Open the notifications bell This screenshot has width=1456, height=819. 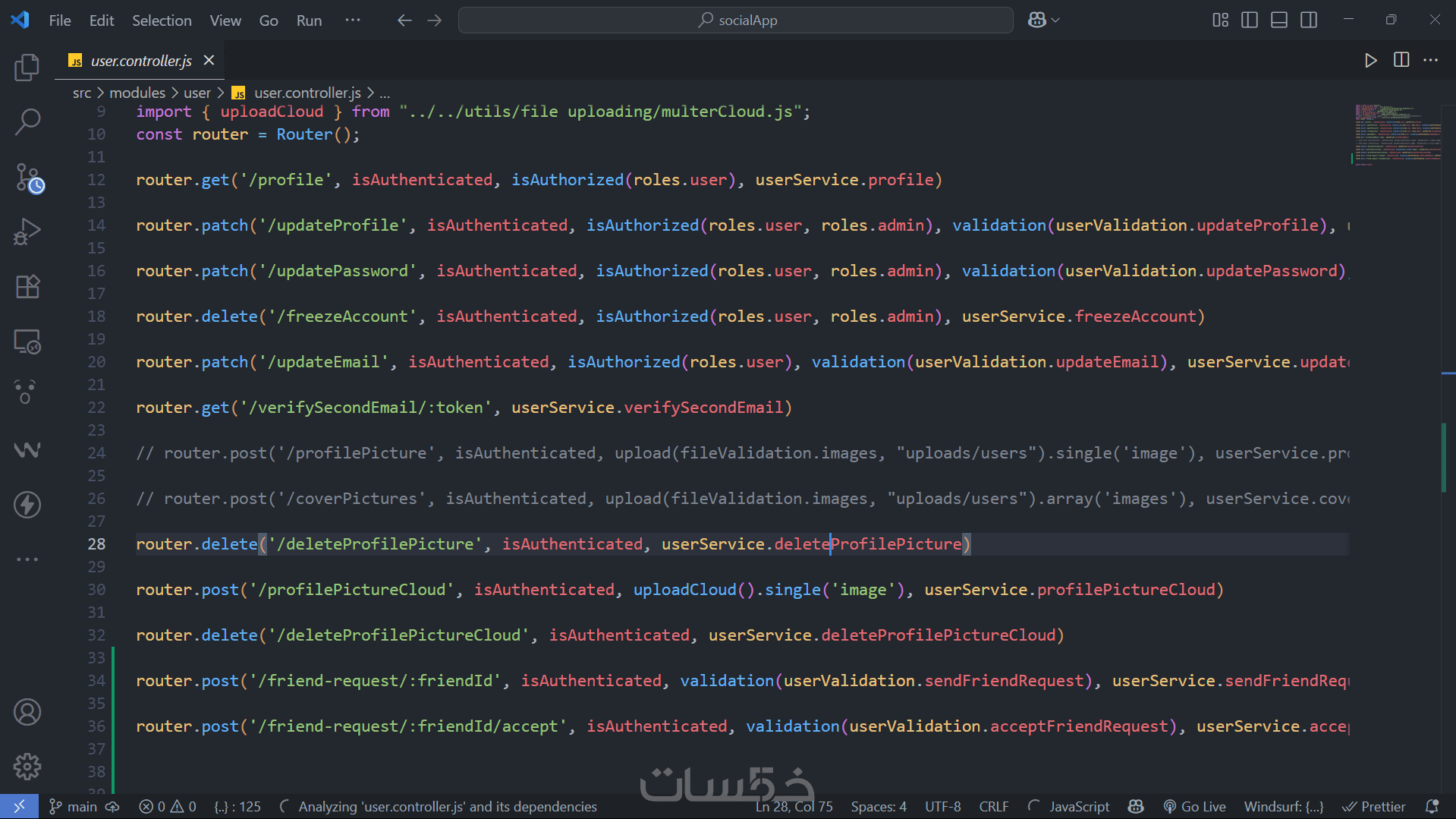click(1432, 806)
